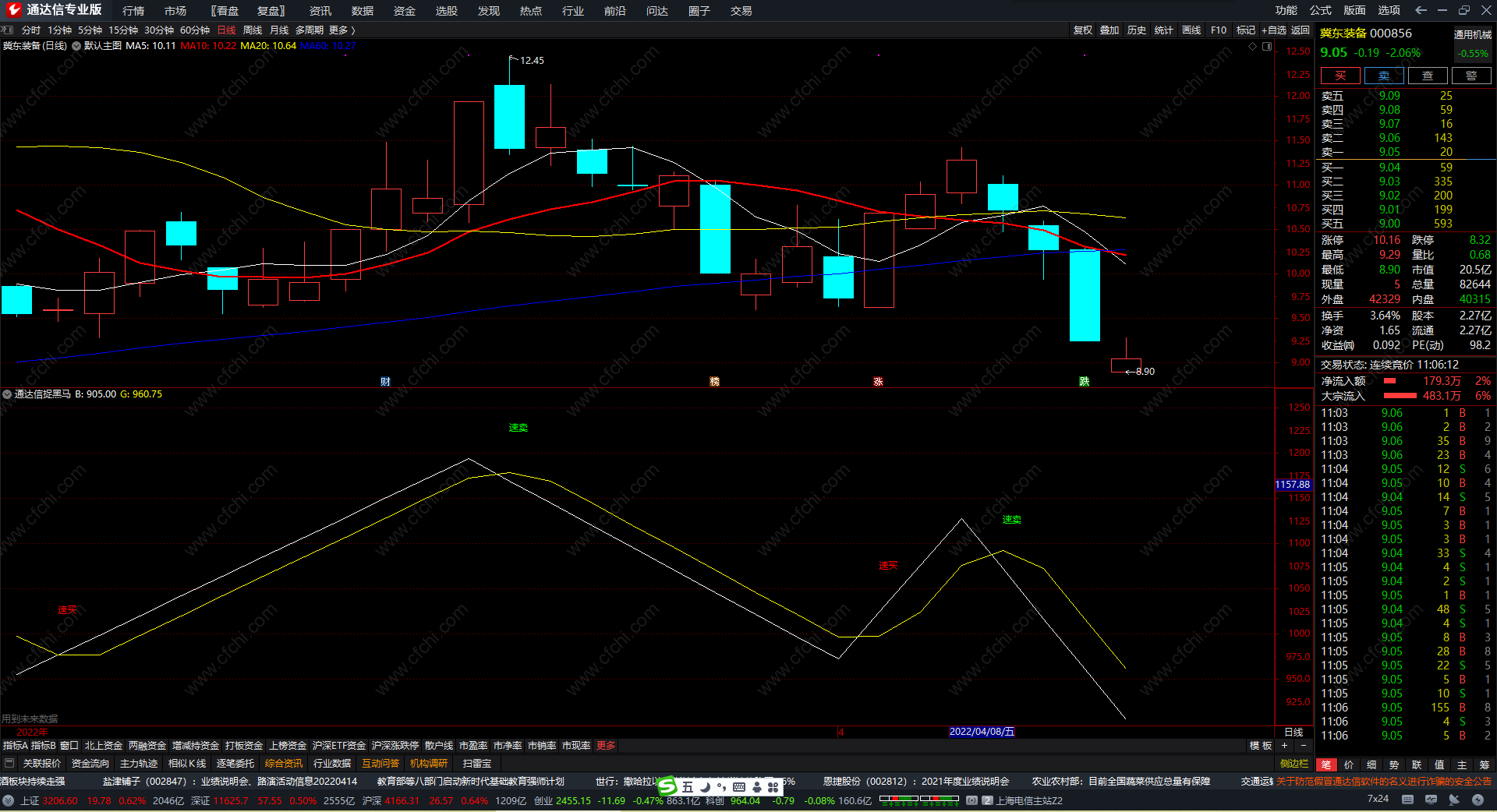Click the red 买 buy button
Image resolution: width=1497 pixels, height=812 pixels.
[1340, 76]
